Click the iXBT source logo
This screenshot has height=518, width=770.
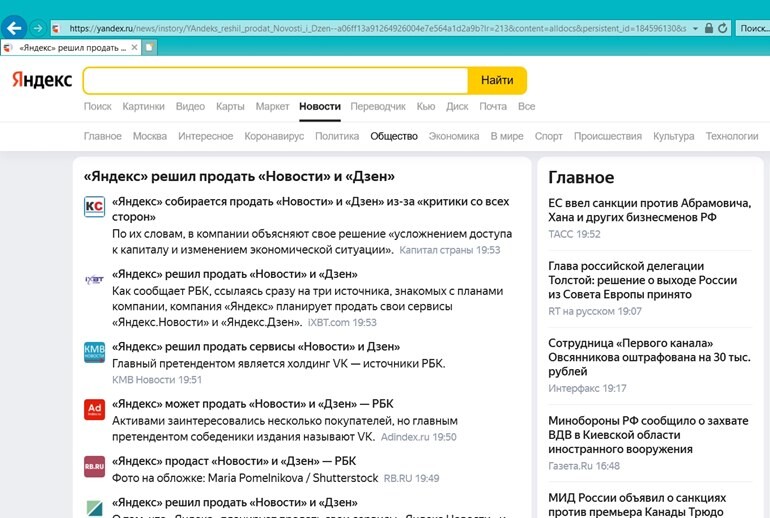click(94, 280)
